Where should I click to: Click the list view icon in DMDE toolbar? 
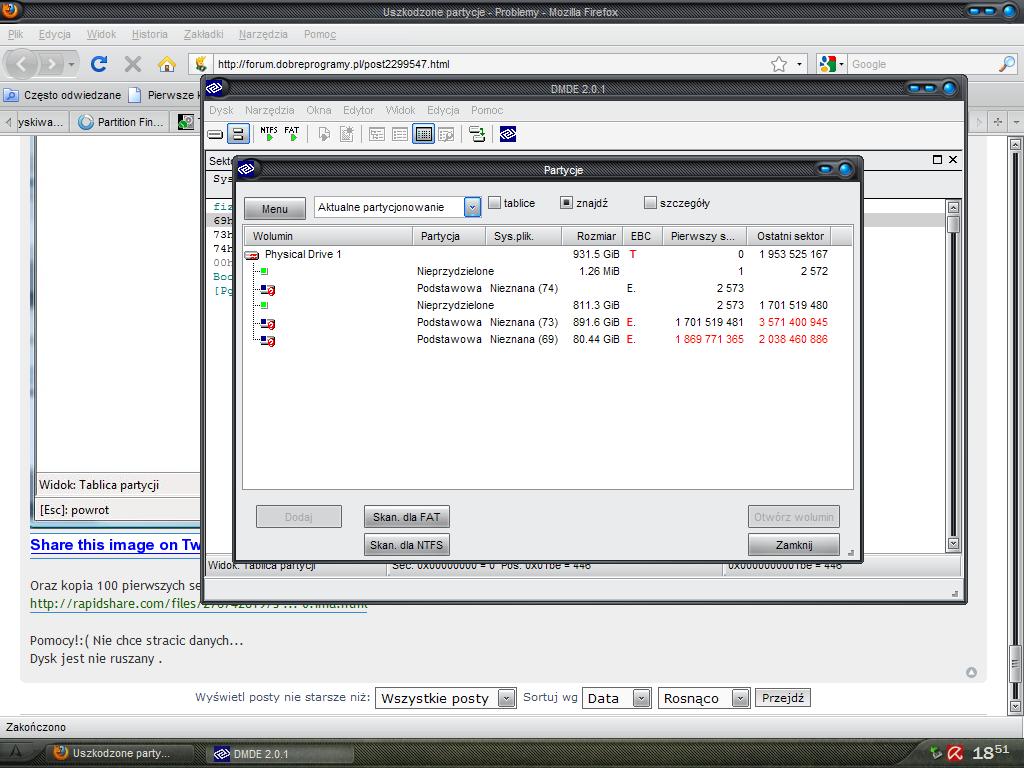400,135
